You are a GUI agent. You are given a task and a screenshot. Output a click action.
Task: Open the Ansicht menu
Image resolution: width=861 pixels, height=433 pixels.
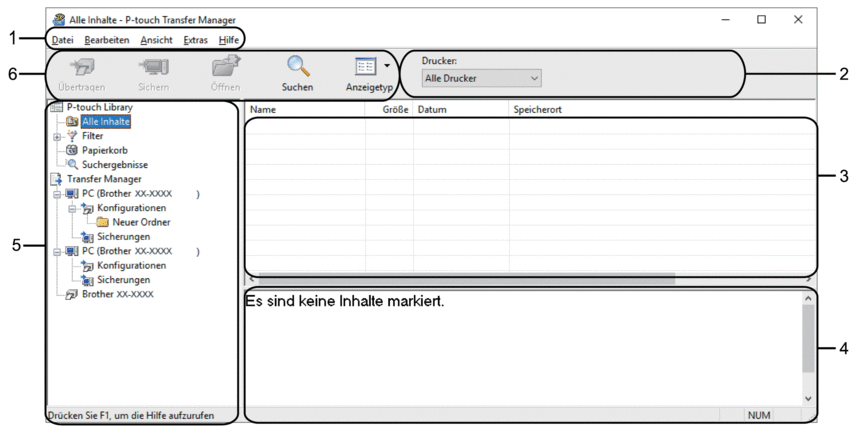click(x=156, y=40)
